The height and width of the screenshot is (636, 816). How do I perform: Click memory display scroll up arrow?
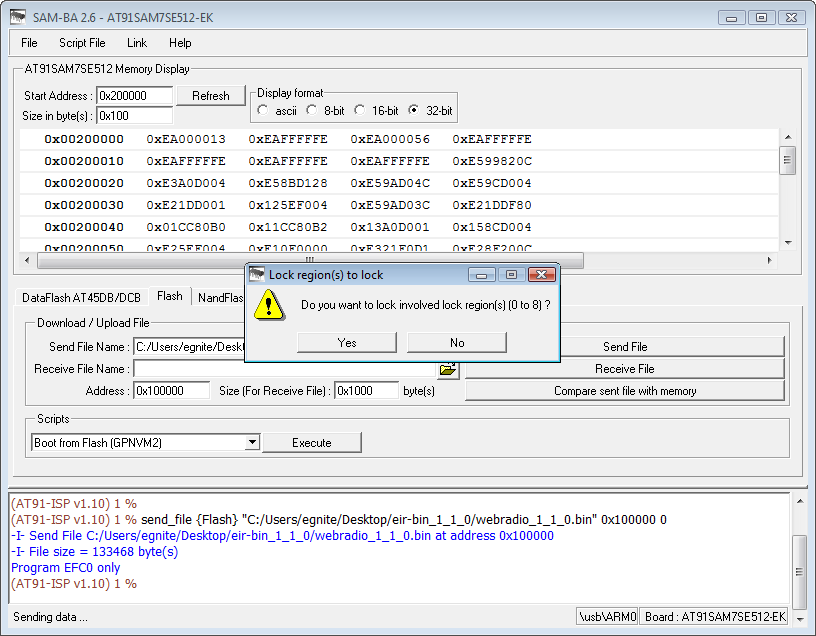click(788, 137)
